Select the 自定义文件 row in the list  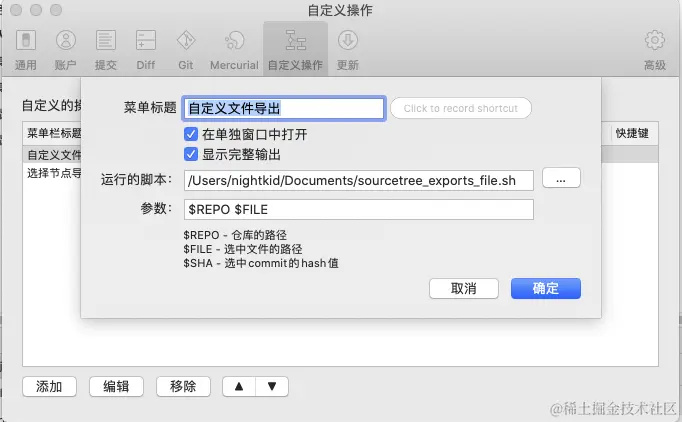coord(52,154)
